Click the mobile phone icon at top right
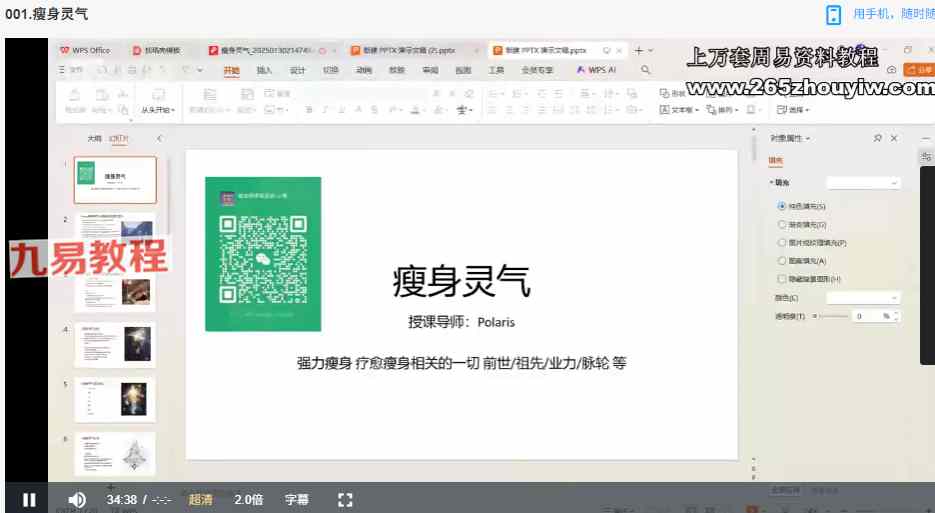Viewport: 935px width, 513px height. pos(833,14)
